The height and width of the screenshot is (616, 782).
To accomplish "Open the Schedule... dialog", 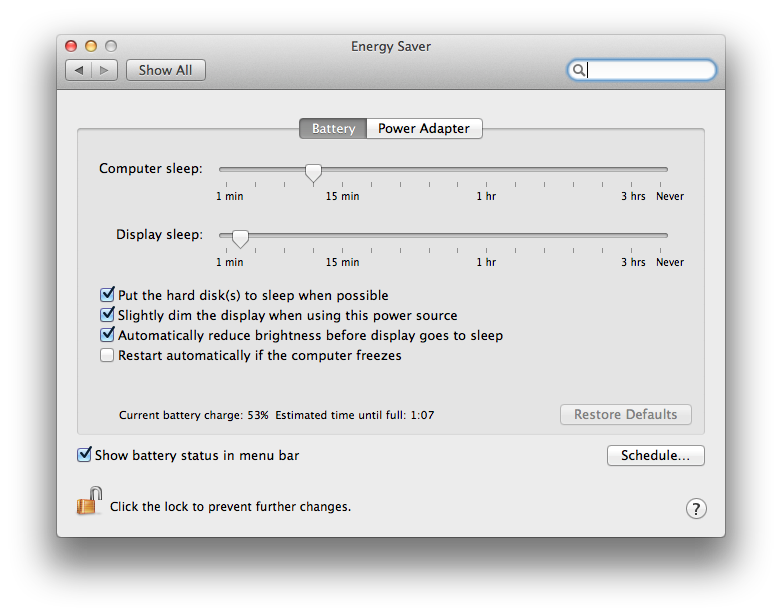I will [x=655, y=455].
